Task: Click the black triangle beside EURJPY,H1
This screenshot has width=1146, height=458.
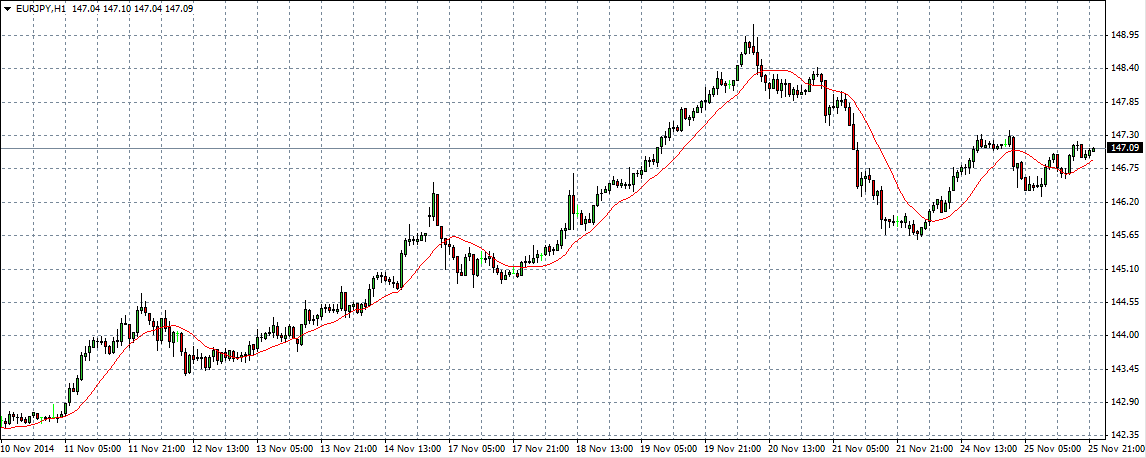Action: point(7,8)
